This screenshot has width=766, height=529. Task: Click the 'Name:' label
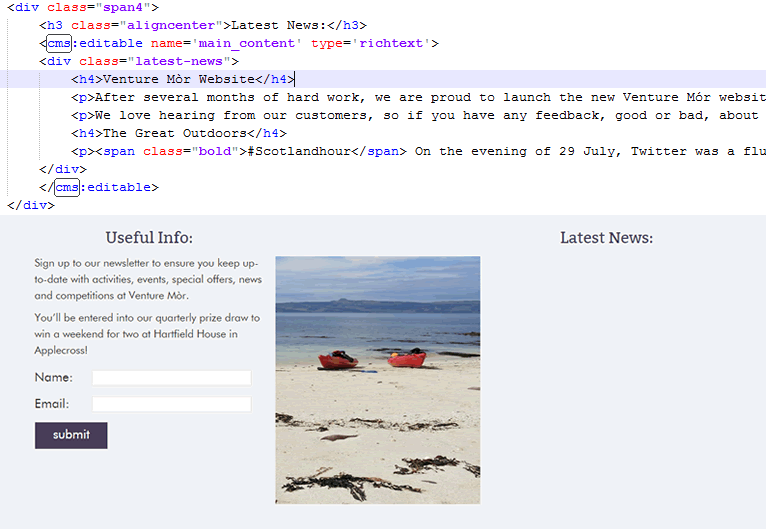click(54, 378)
